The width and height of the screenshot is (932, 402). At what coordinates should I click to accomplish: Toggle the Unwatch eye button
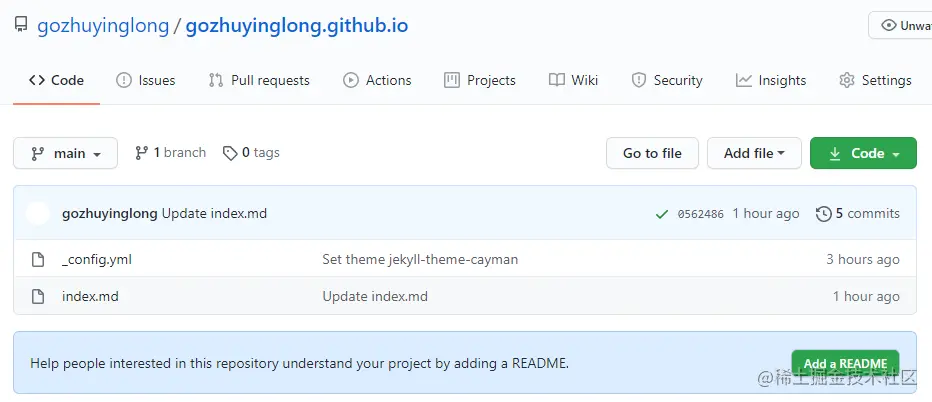(900, 25)
